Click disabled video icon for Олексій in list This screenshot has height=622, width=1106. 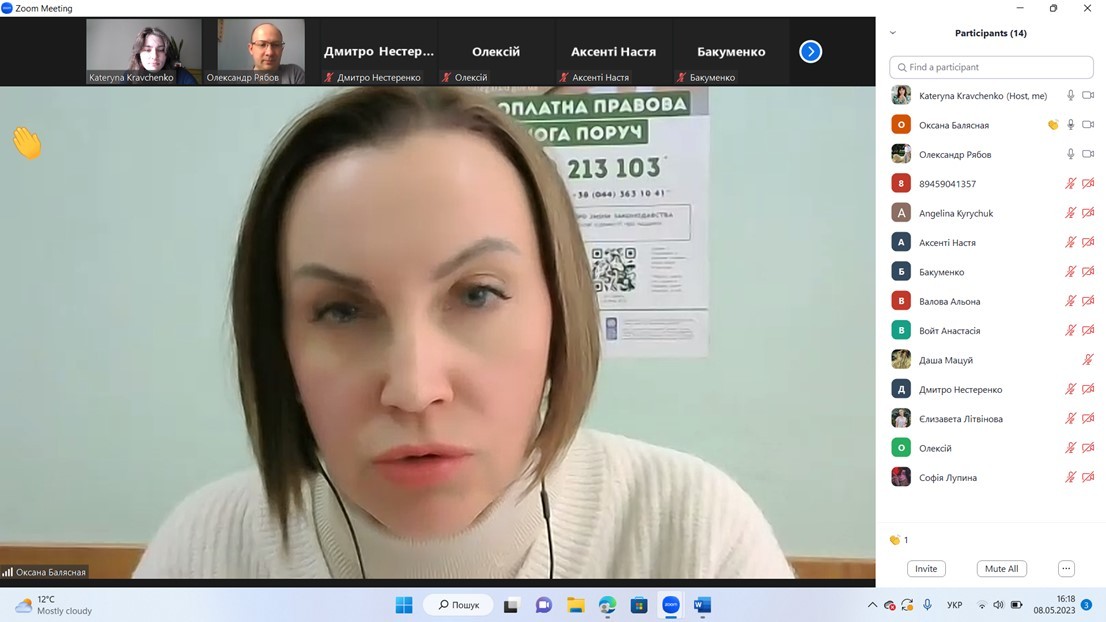click(1088, 448)
